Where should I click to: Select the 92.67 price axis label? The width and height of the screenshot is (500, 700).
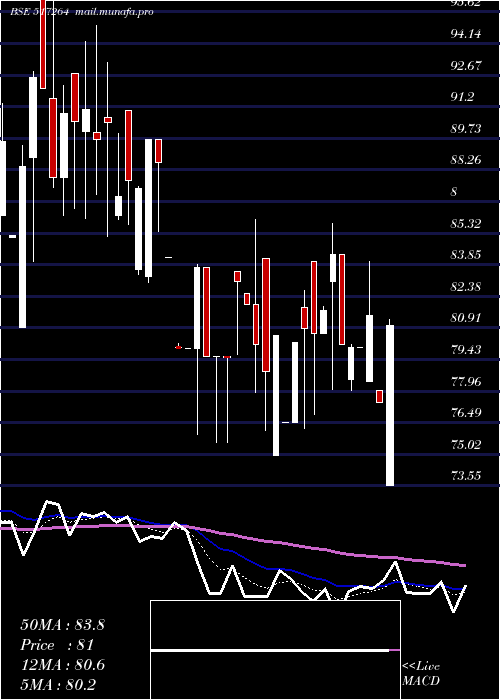[466, 65]
